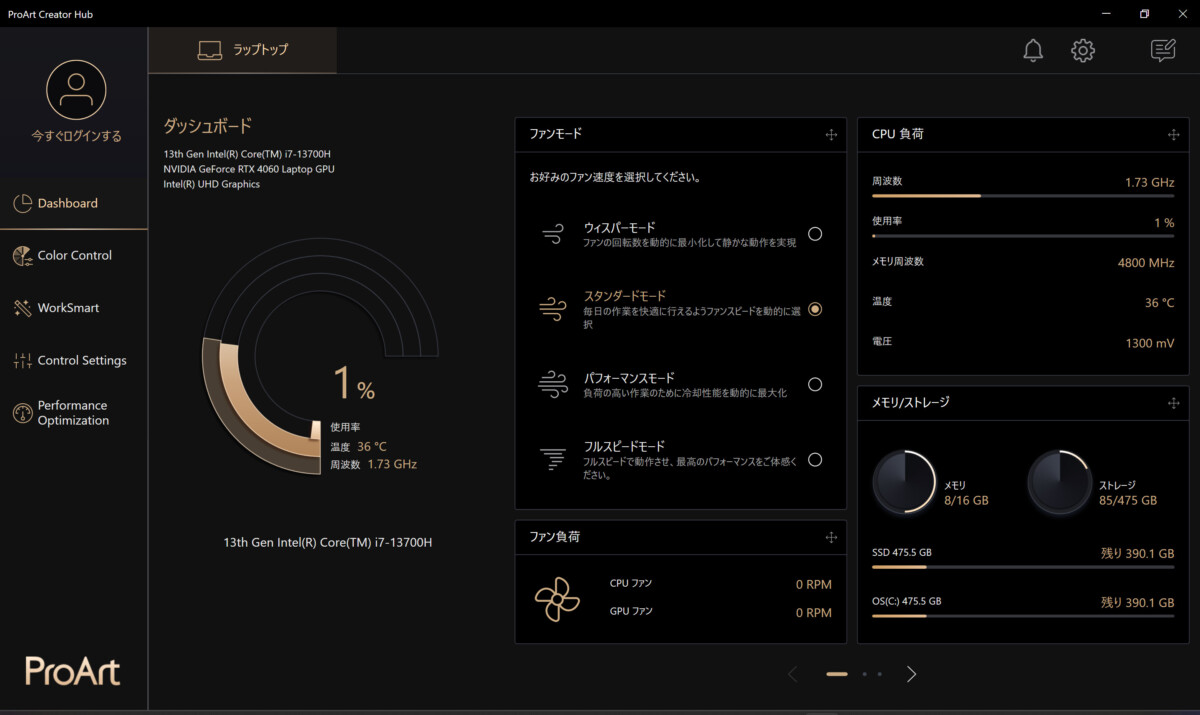Click the move handle on CPU 負荷 panel
The width and height of the screenshot is (1200, 715).
point(1174,135)
